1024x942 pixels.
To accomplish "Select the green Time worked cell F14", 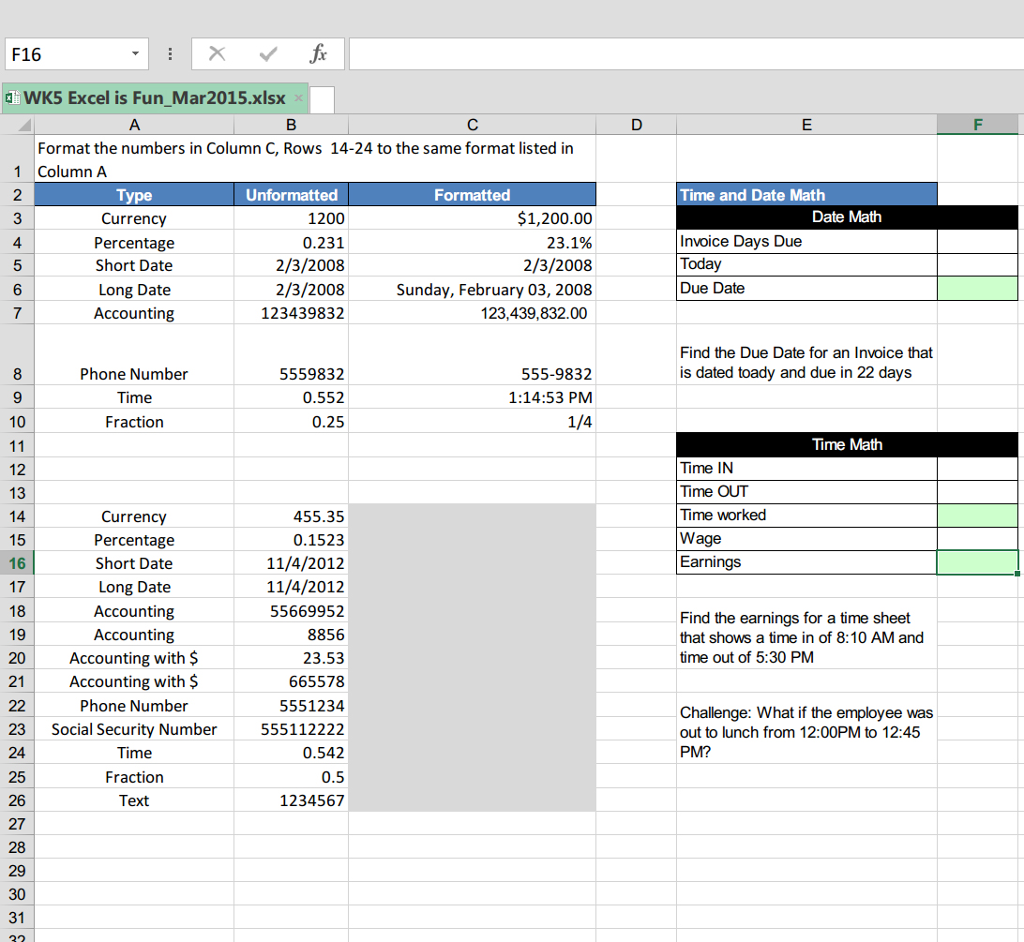I will coord(977,515).
